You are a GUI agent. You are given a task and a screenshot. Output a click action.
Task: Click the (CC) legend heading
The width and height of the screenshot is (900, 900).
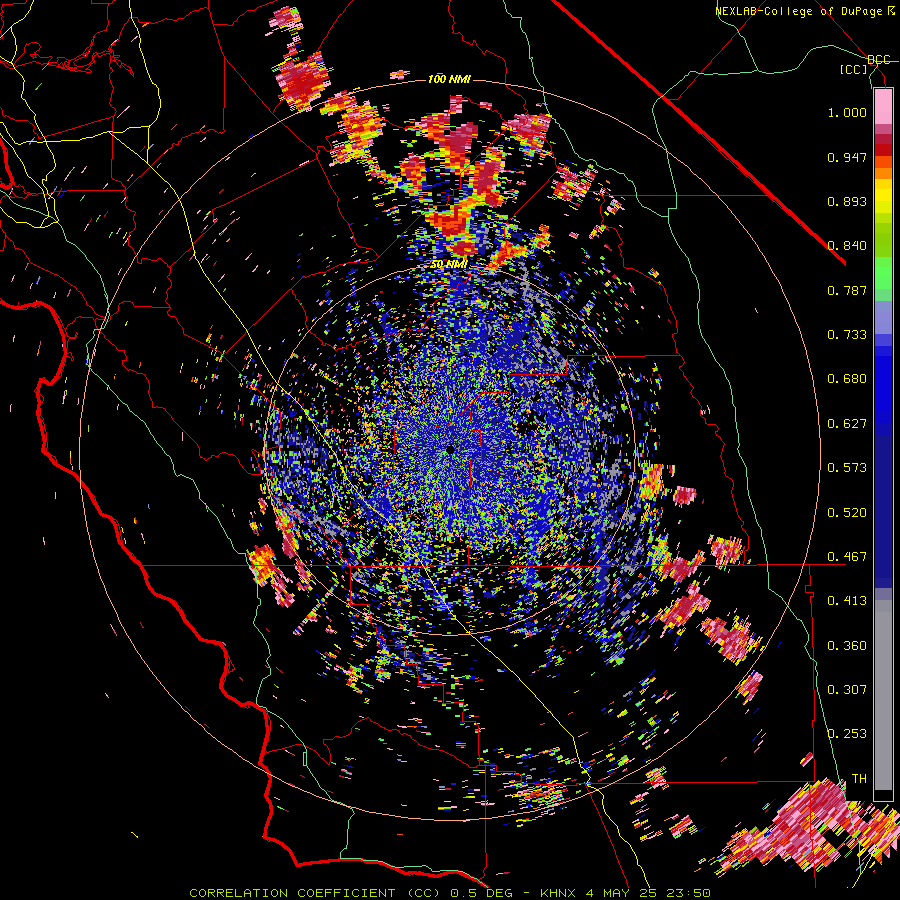click(x=853, y=69)
